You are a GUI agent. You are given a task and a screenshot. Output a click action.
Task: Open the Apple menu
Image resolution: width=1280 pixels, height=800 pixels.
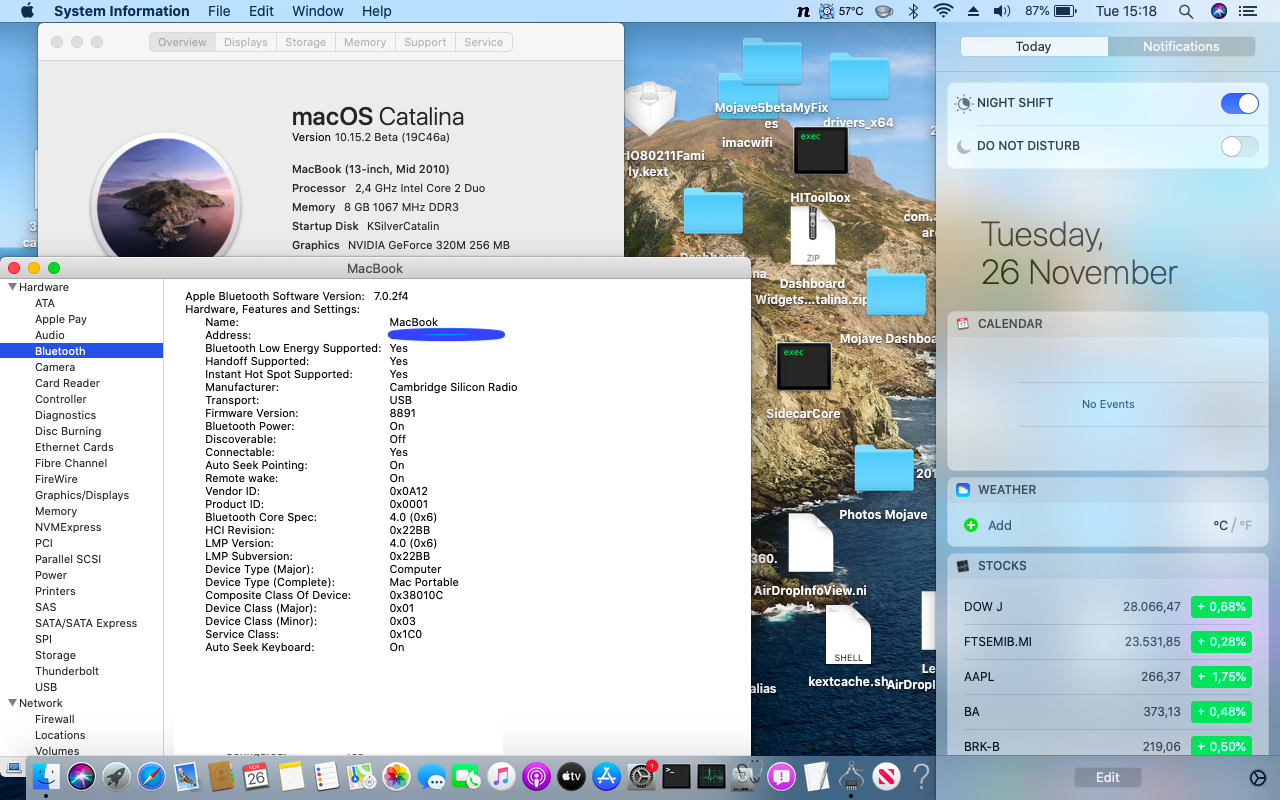coord(27,11)
